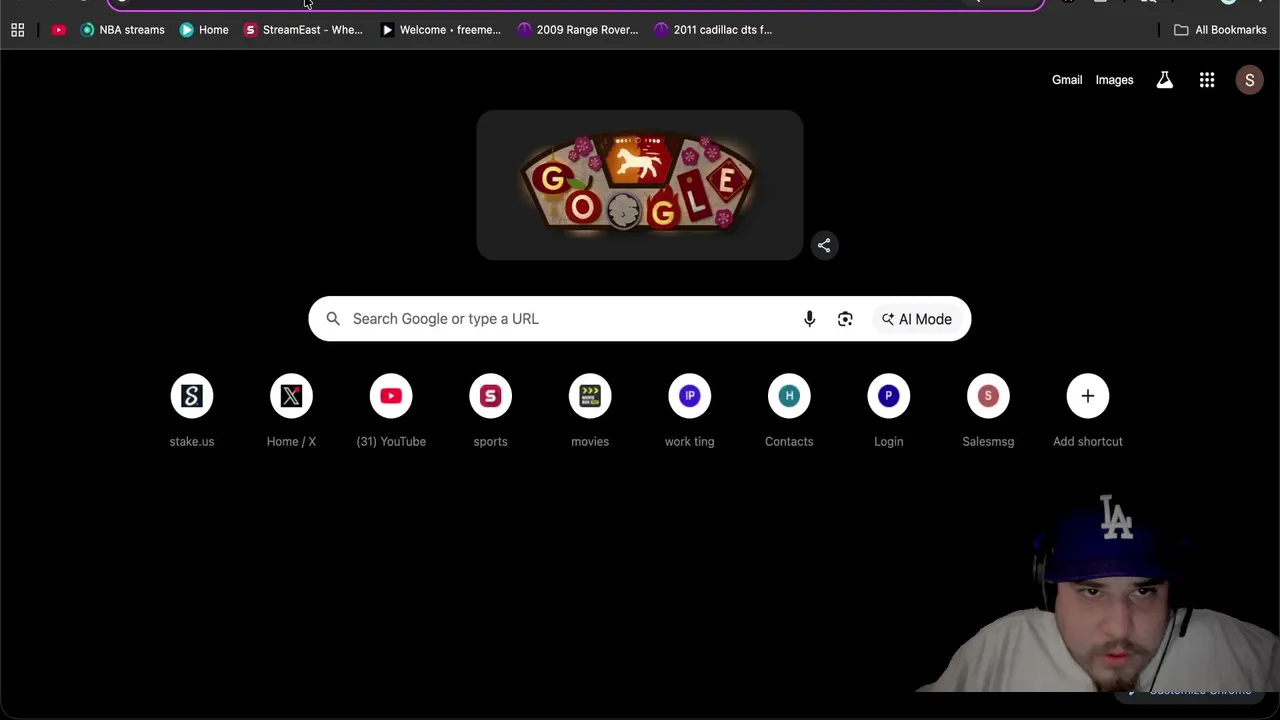Start voice search with microphone

(810, 319)
